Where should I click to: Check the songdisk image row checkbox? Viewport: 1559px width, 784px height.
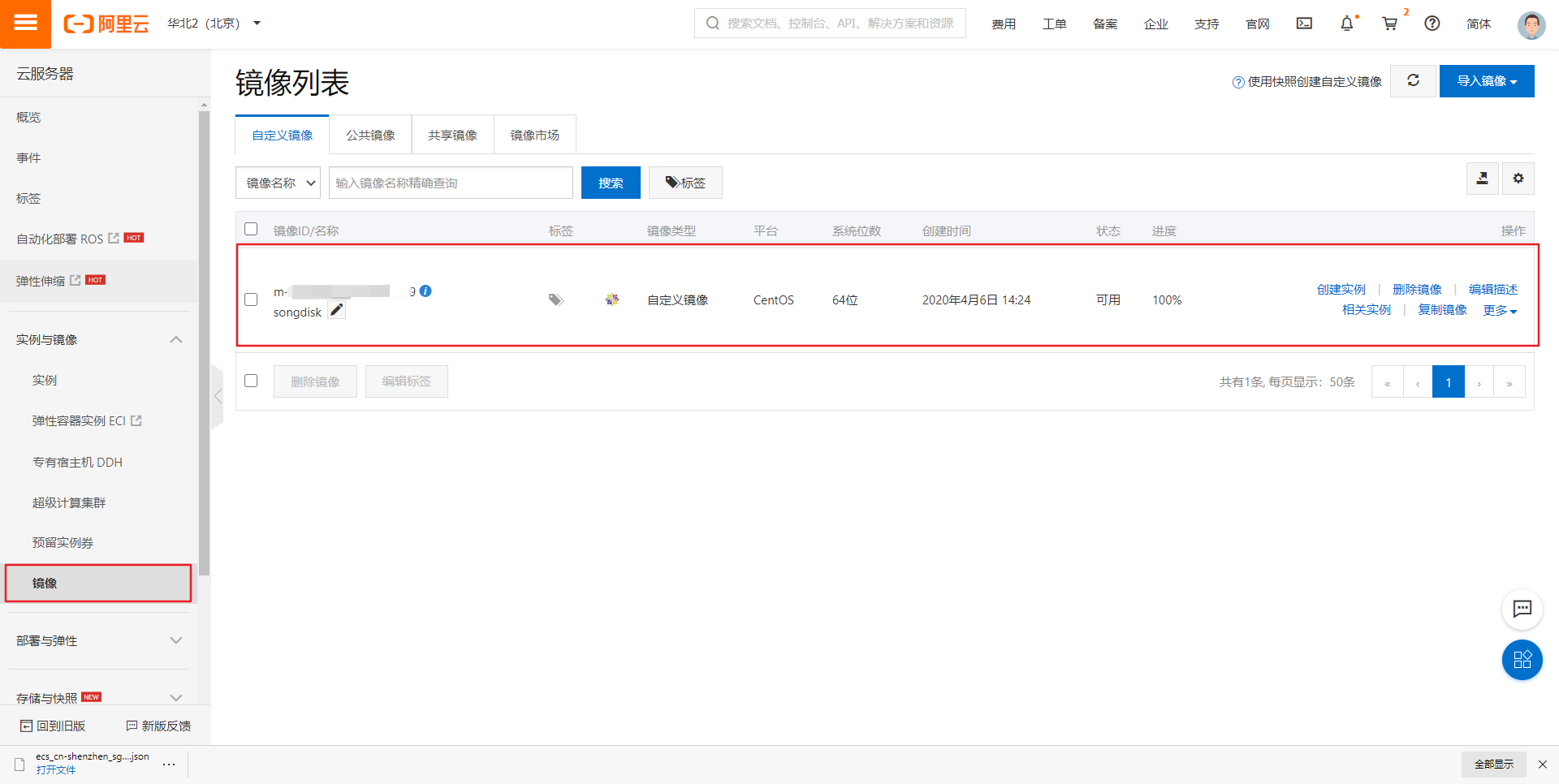pyautogui.click(x=251, y=299)
